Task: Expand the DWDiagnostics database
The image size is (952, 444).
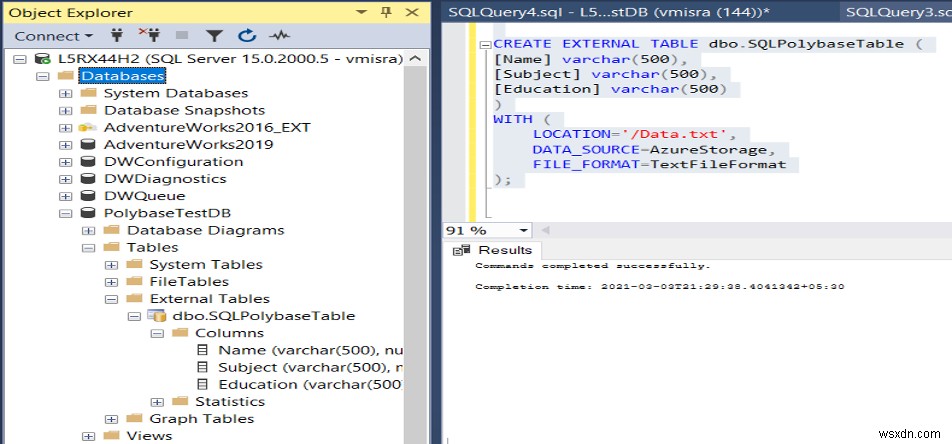Action: pyautogui.click(x=66, y=179)
